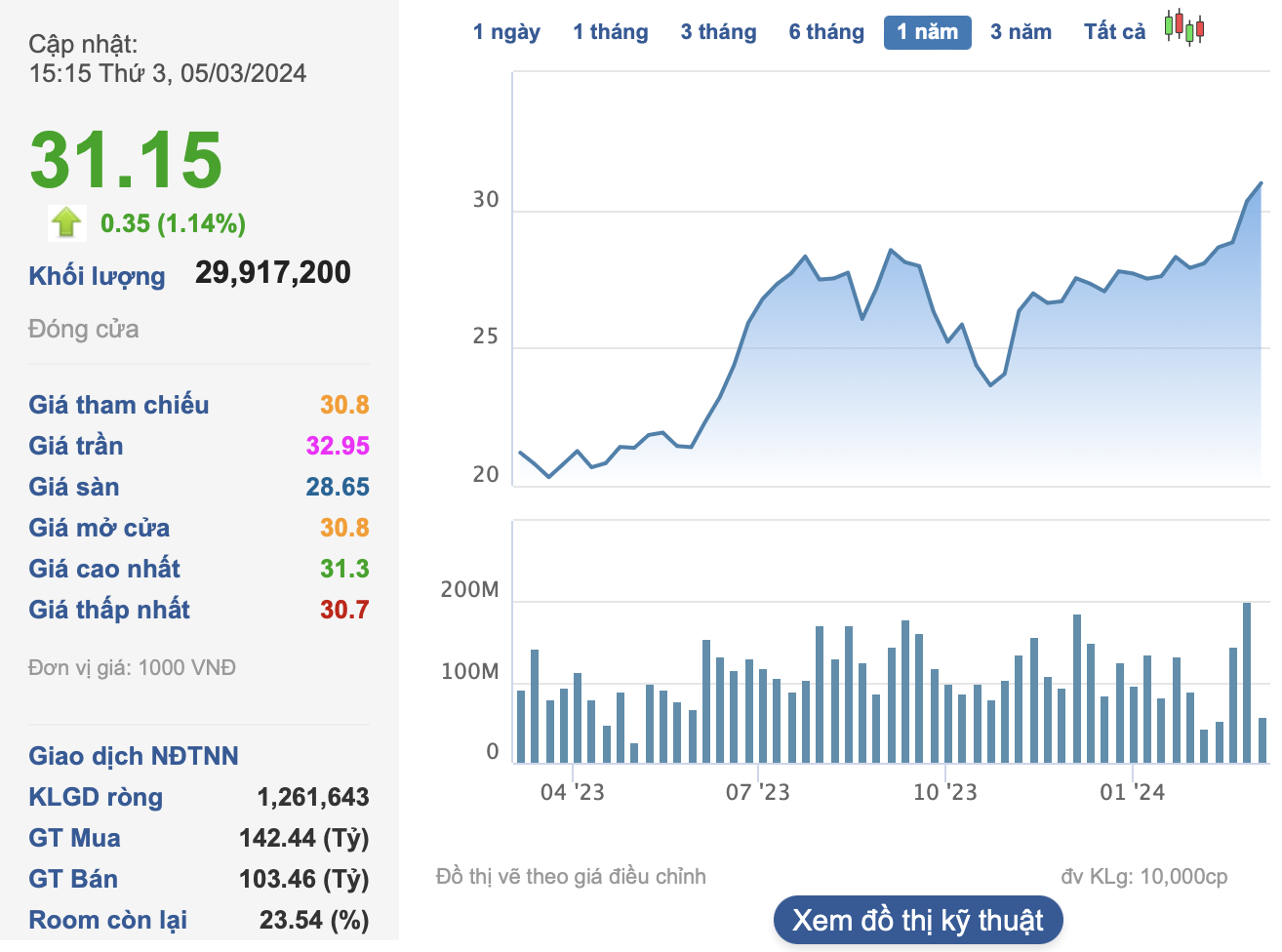Viewport: 1282px width, 952px height.
Task: Select the active 1 năm tab
Action: coord(928,32)
